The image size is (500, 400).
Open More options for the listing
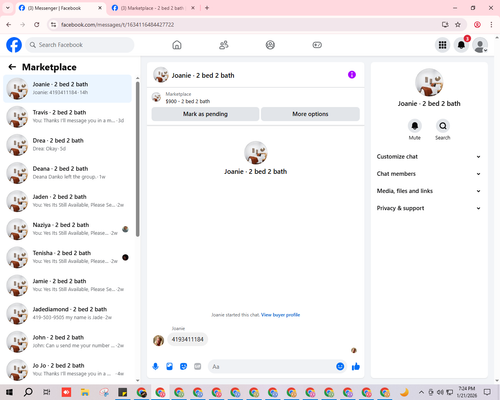pyautogui.click(x=310, y=114)
